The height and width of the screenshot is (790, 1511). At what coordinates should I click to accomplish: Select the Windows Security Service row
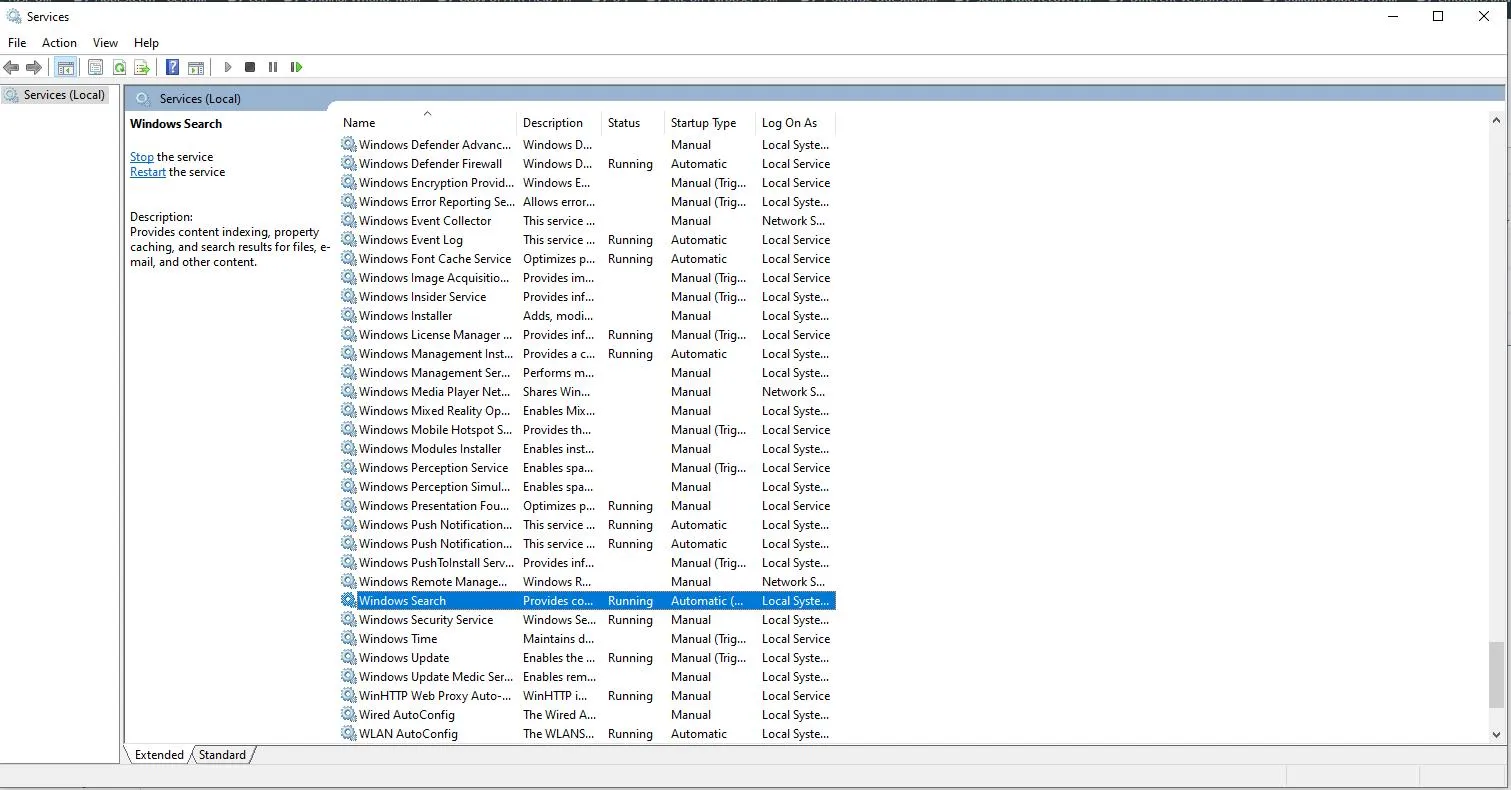pyautogui.click(x=588, y=620)
